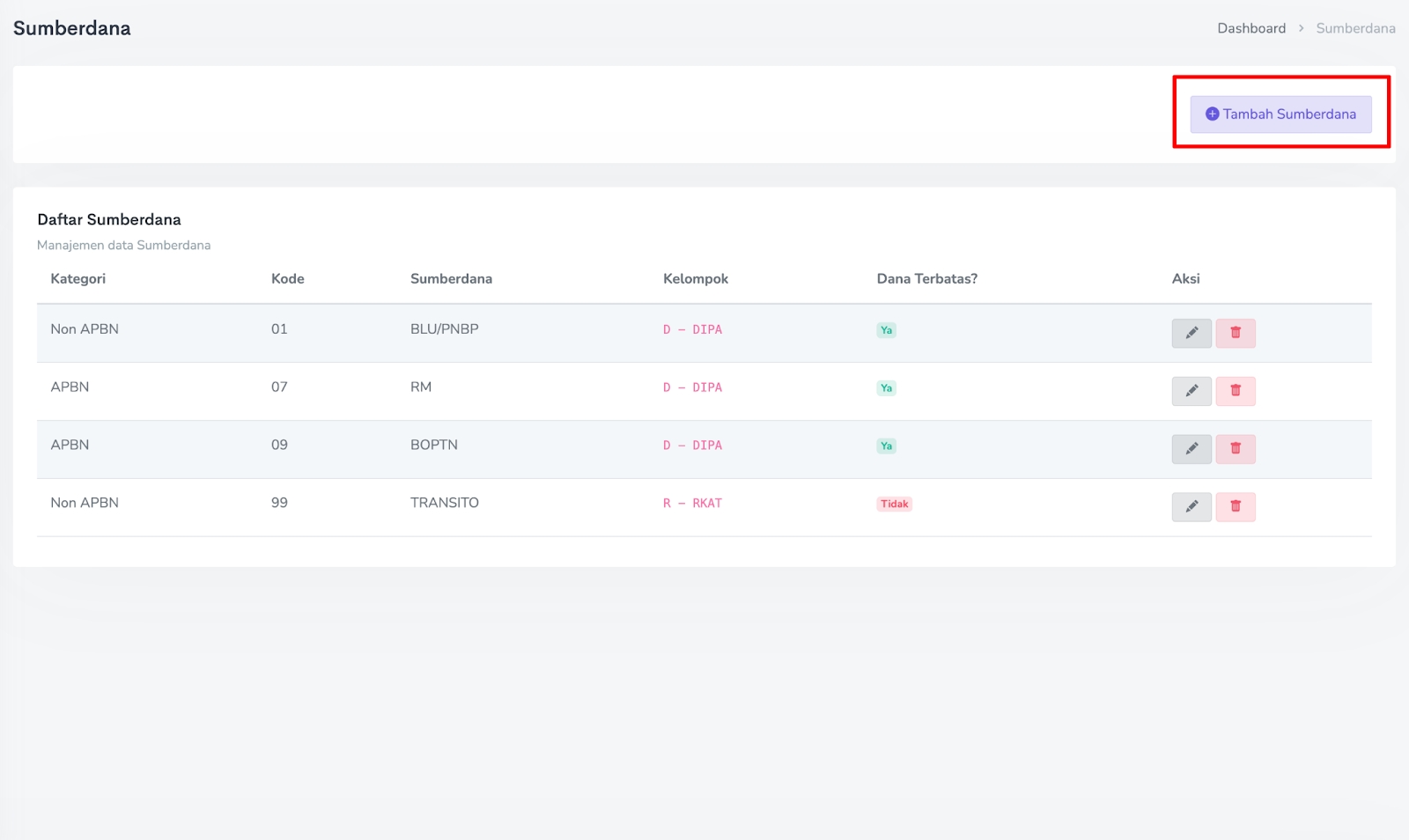Edit the TRANSITO sumberdana row
Image resolution: width=1409 pixels, height=840 pixels.
click(x=1191, y=506)
